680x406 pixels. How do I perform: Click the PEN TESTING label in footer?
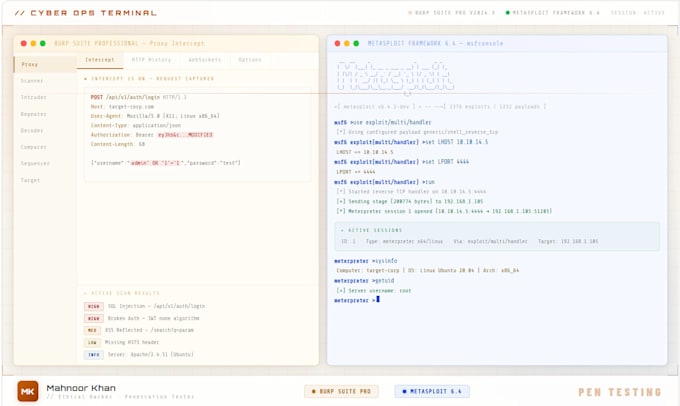point(620,392)
